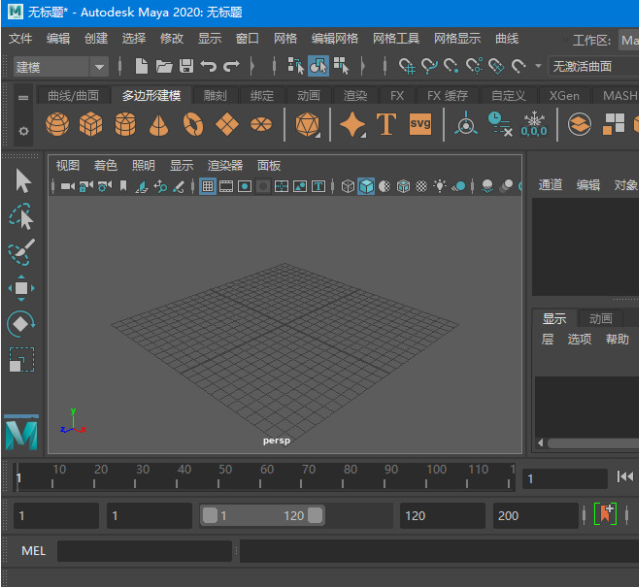
Task: Redo the last action arrow
Action: point(231,66)
